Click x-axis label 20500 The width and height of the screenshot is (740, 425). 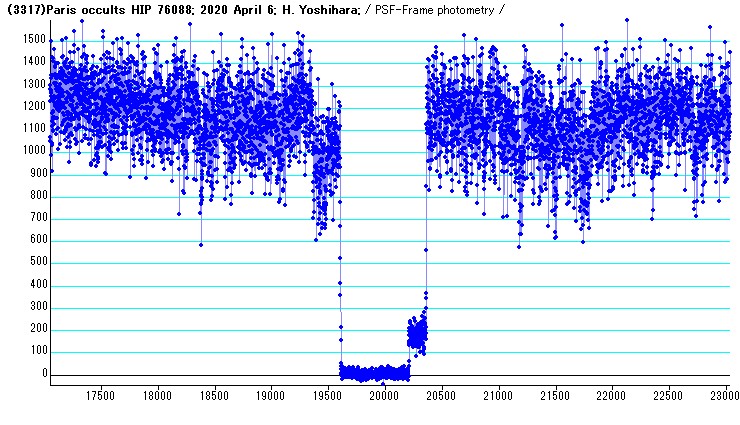pyautogui.click(x=441, y=395)
